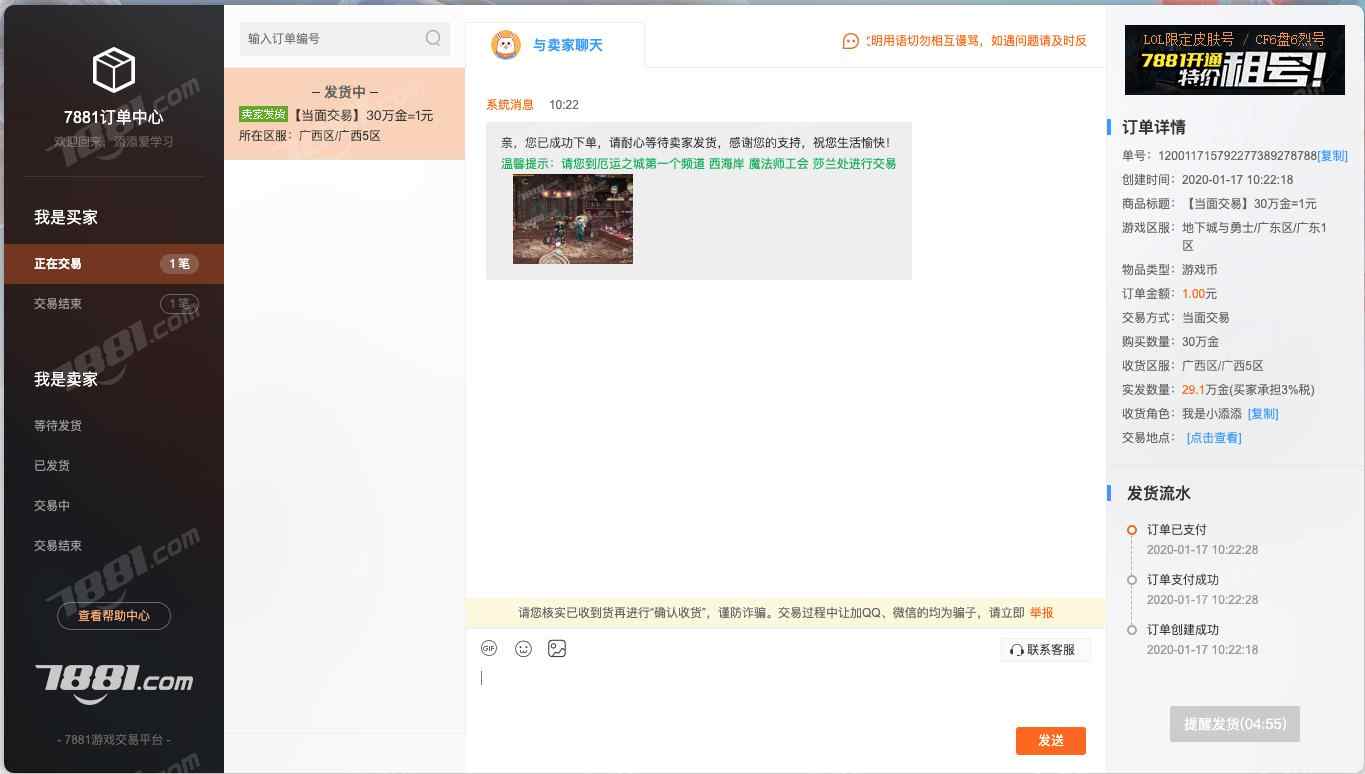The image size is (1365, 774).
Task: Click the 1笔 badge beside 正在交易
Action: (180, 264)
